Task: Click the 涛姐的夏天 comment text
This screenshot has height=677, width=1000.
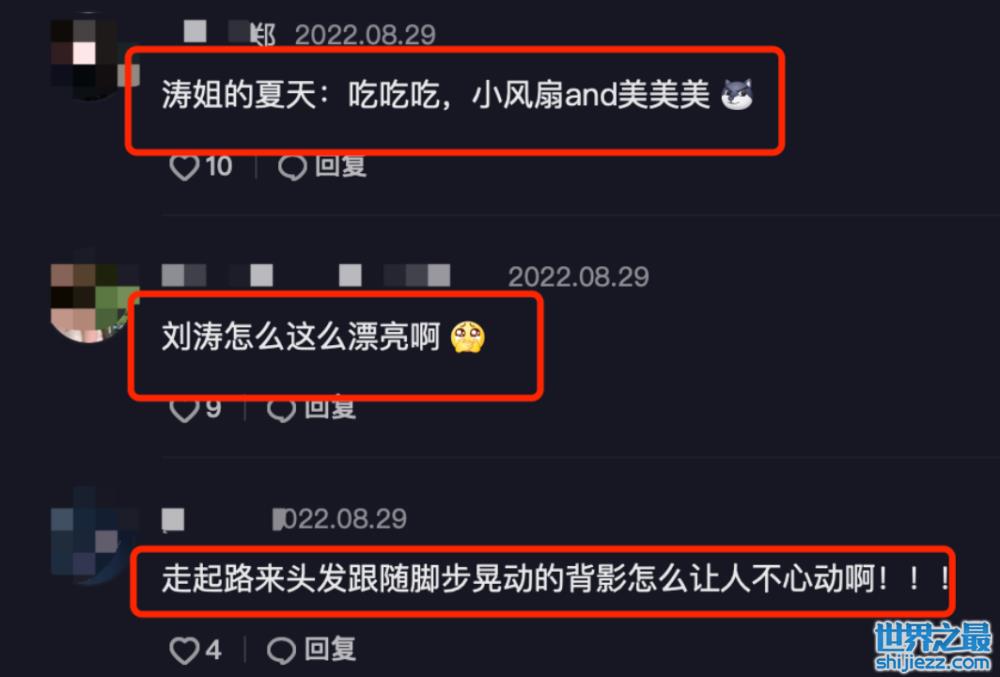Action: 435,96
